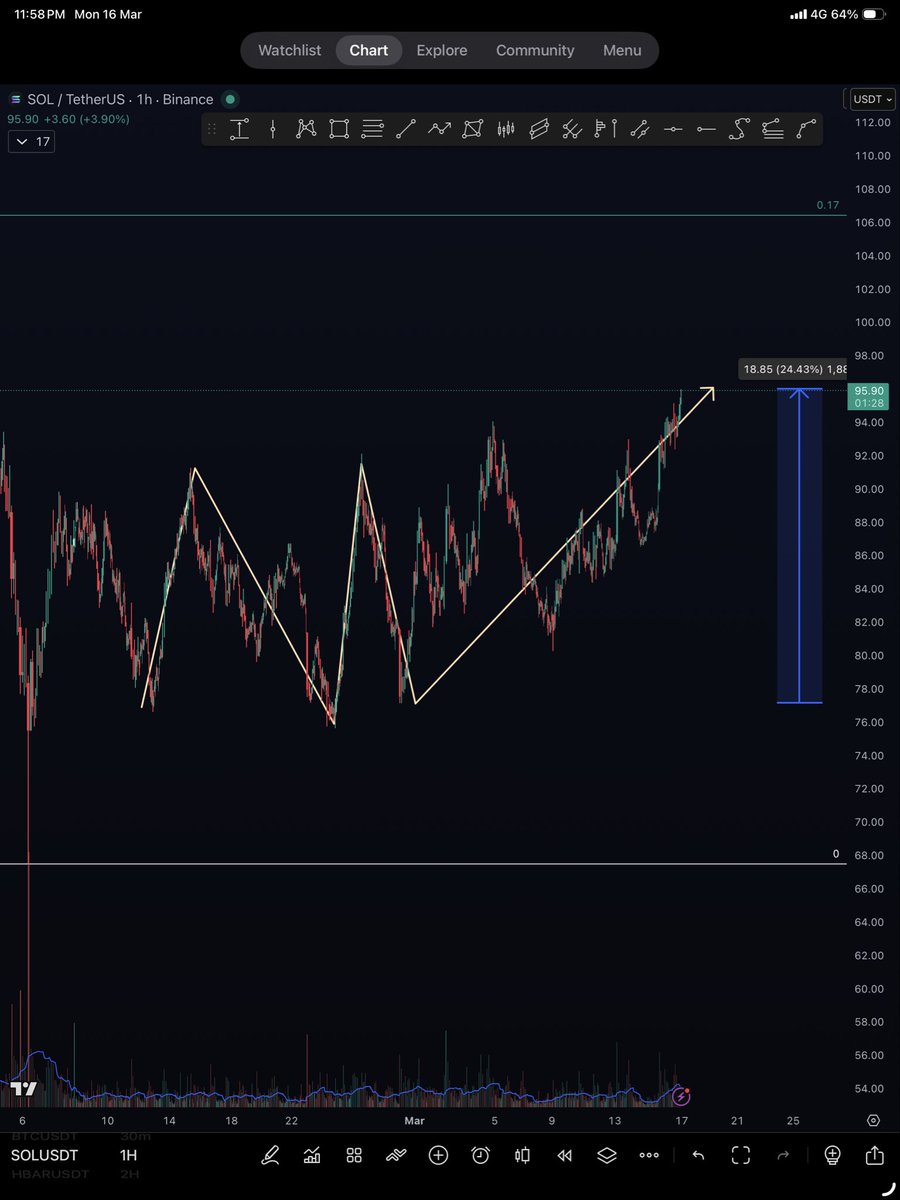The height and width of the screenshot is (1200, 900).
Task: Tap the 100.00 price scale label
Action: (x=871, y=322)
